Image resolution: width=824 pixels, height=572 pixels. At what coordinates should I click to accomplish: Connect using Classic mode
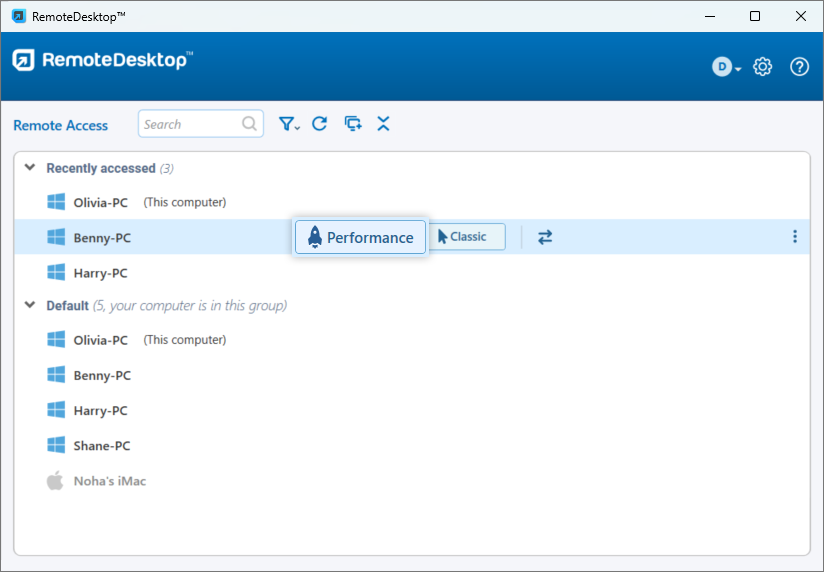click(466, 237)
